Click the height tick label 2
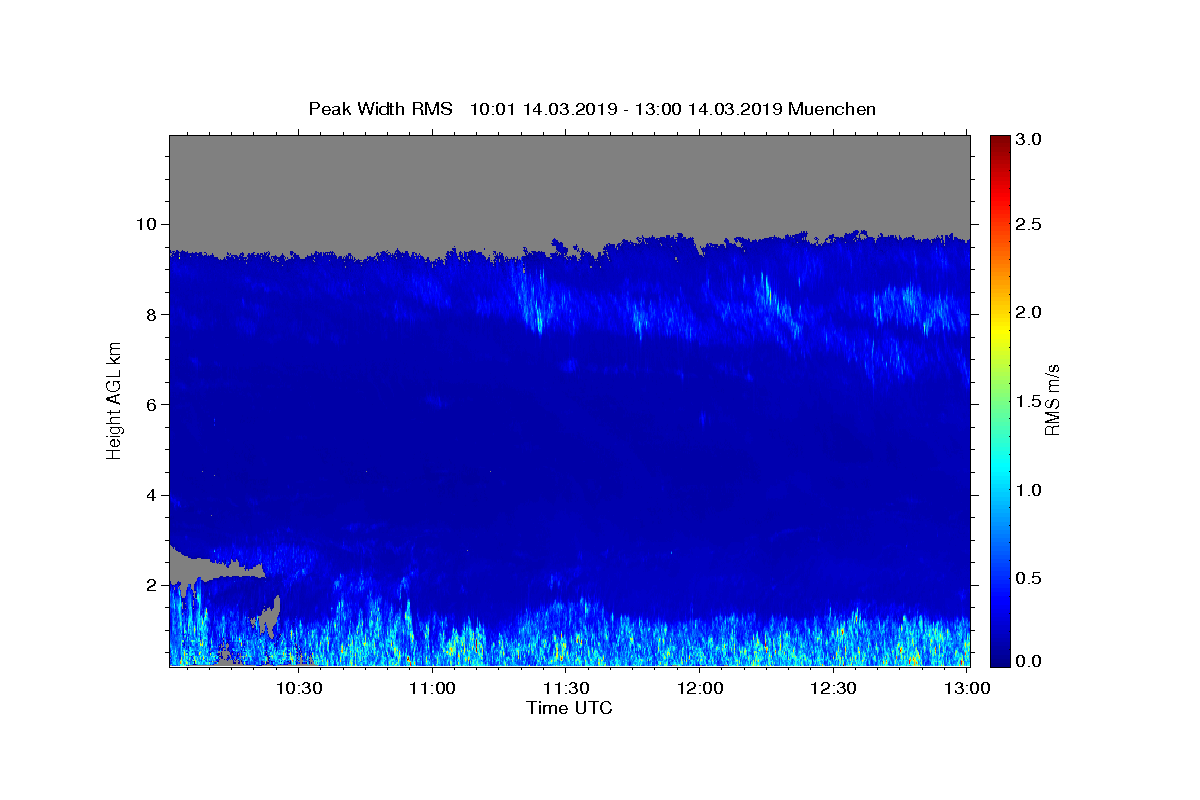The width and height of the screenshot is (1200, 800). coord(152,585)
